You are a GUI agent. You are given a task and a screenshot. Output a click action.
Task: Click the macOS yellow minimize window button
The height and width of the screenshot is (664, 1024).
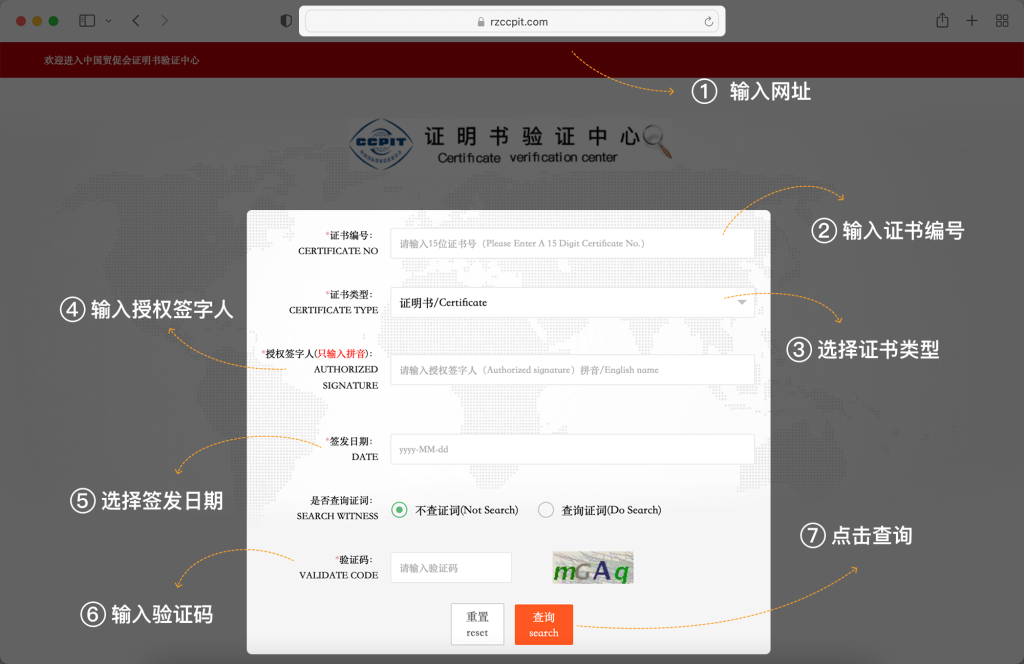pyautogui.click(x=37, y=21)
